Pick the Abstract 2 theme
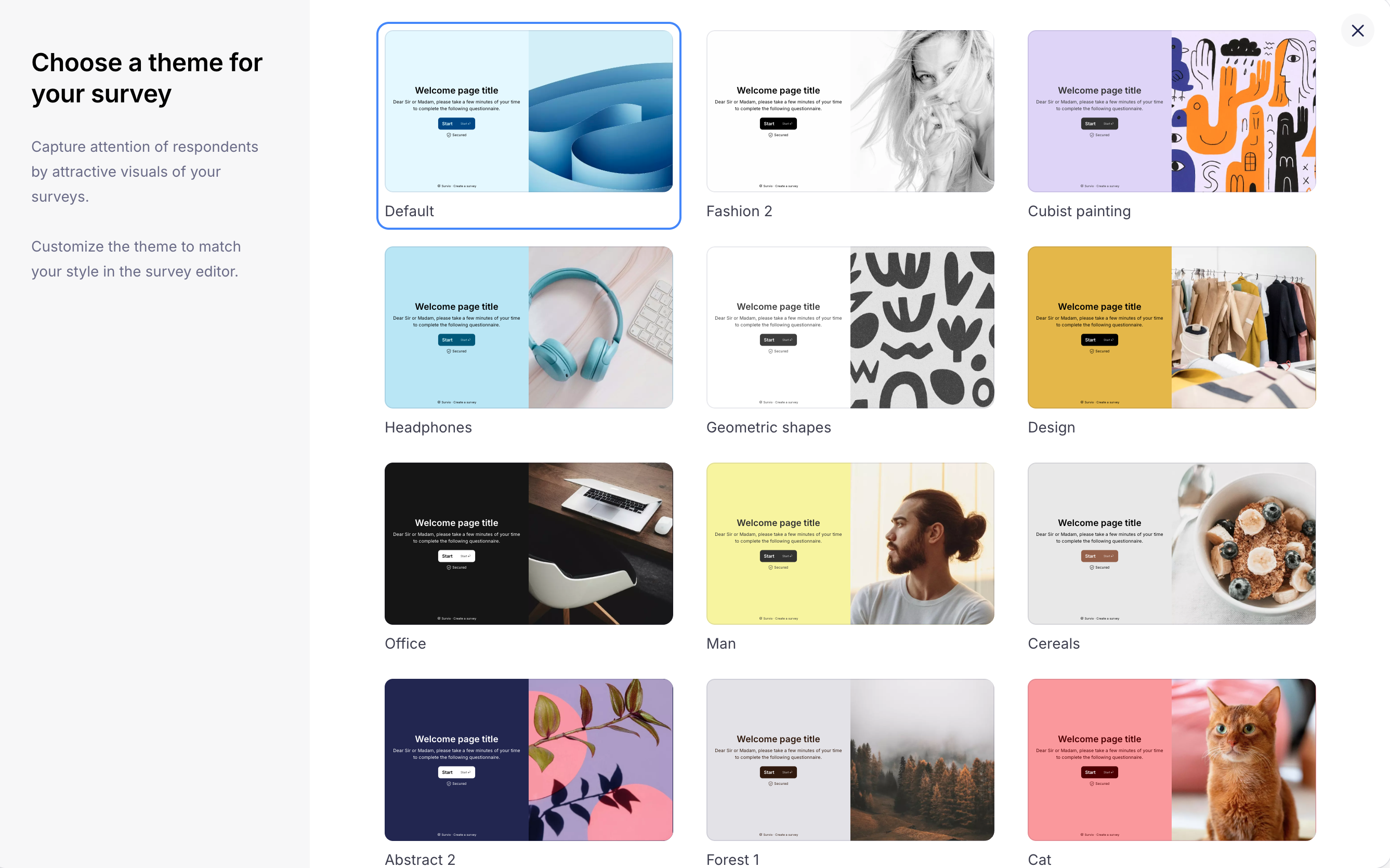1390x868 pixels. click(x=528, y=759)
